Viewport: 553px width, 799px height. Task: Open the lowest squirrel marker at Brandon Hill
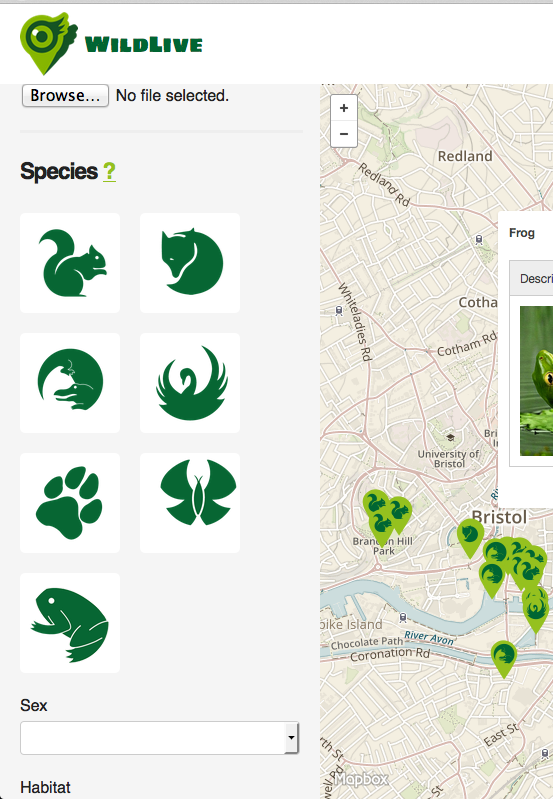pyautogui.click(x=382, y=528)
